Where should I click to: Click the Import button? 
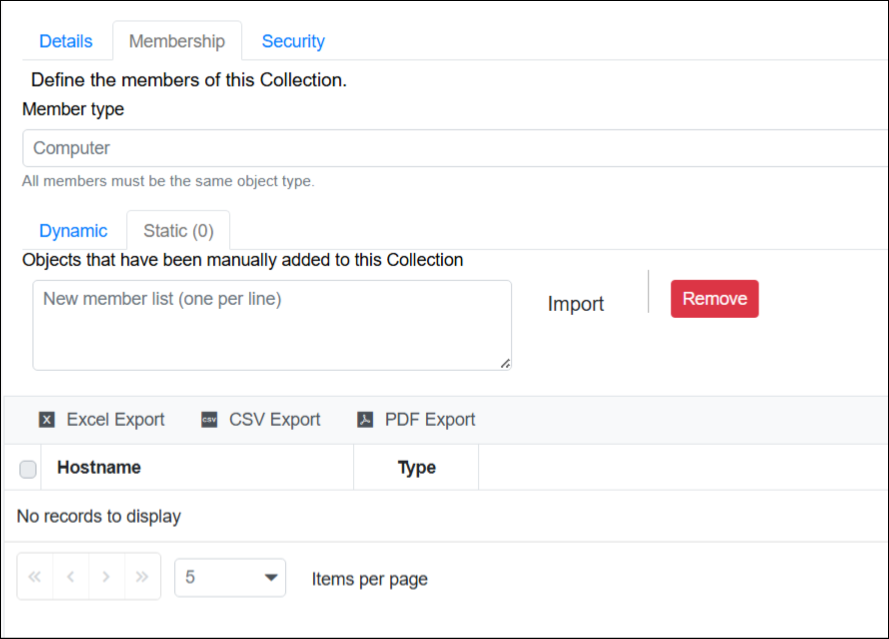tap(576, 304)
